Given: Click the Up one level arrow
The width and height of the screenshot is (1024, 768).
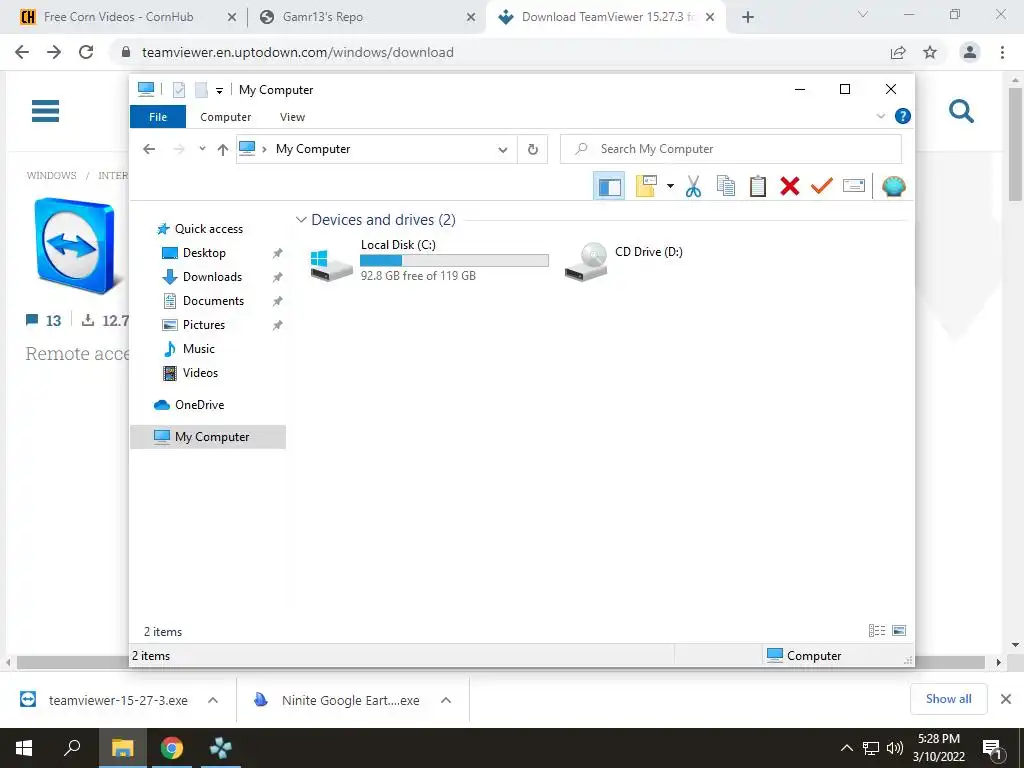Looking at the screenshot, I should click(x=223, y=150).
